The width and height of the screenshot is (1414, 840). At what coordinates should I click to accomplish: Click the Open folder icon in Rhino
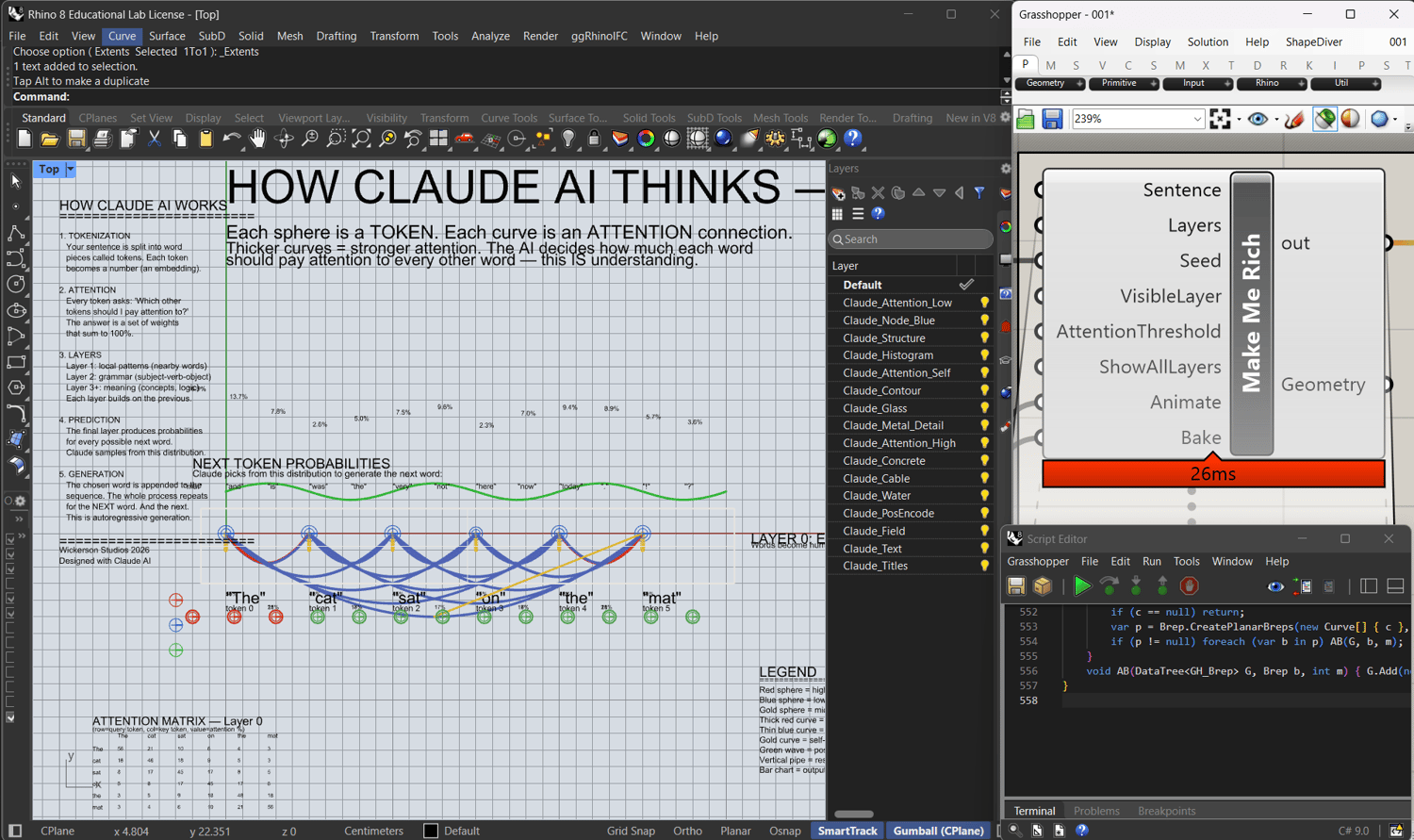tap(50, 140)
